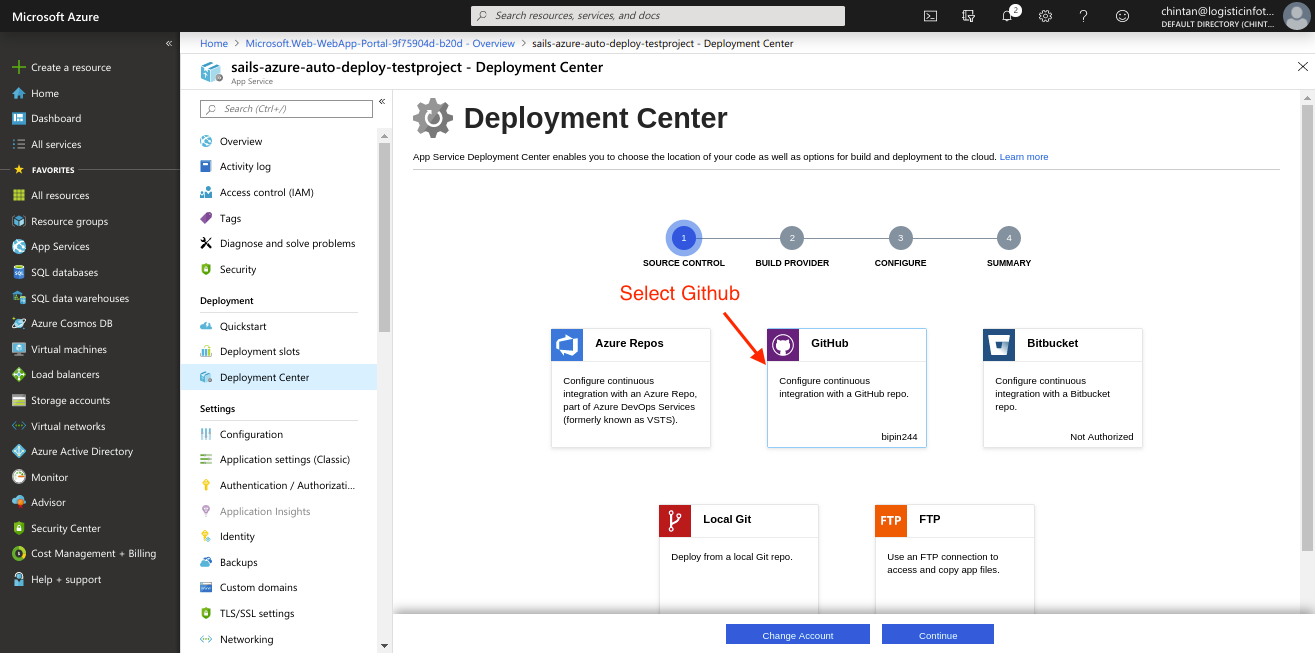The height and width of the screenshot is (653, 1315).
Task: Open portal settings gear icon
Action: tap(1045, 15)
